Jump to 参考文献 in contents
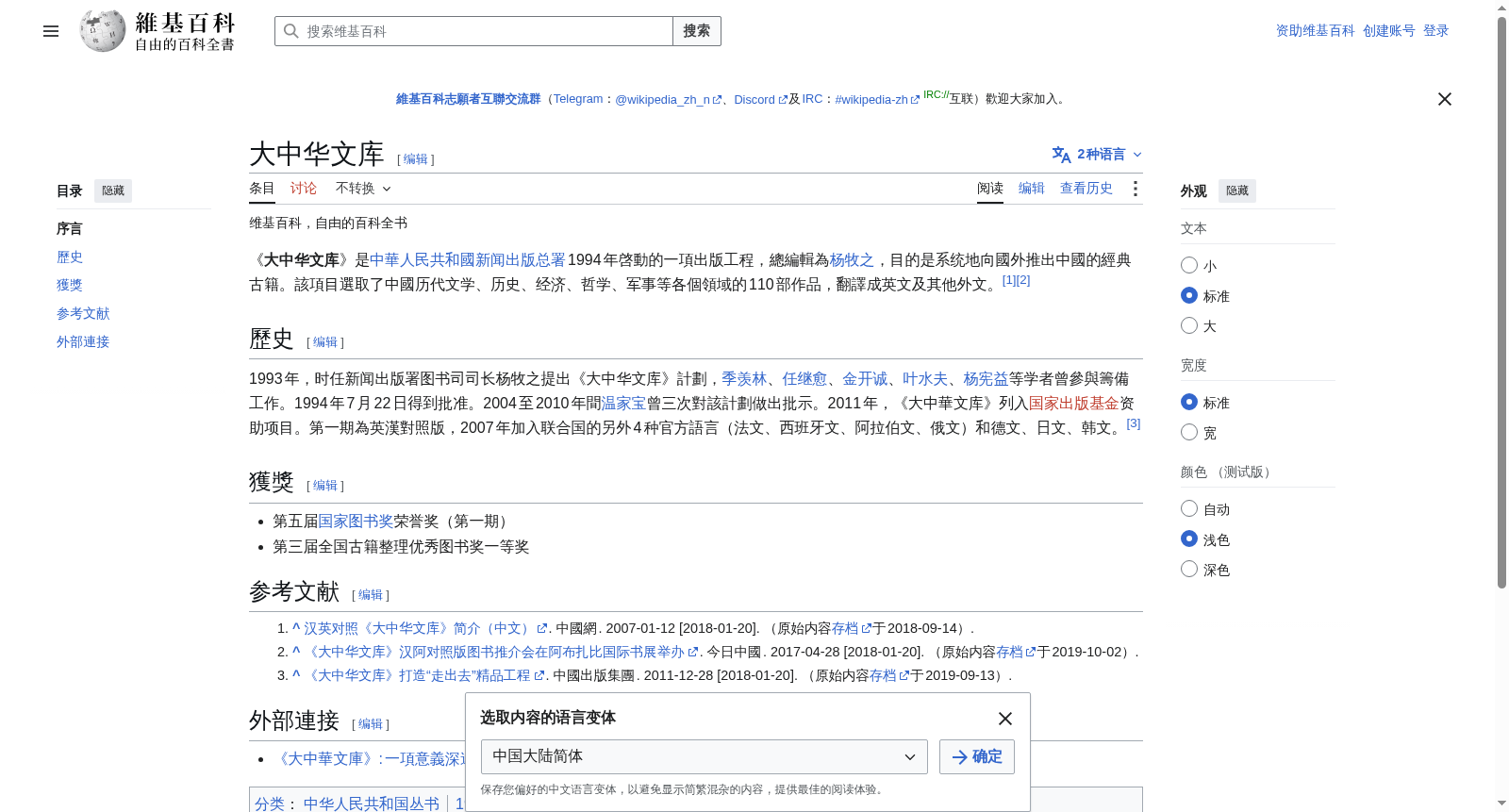The width and height of the screenshot is (1509, 812). pyautogui.click(x=83, y=314)
